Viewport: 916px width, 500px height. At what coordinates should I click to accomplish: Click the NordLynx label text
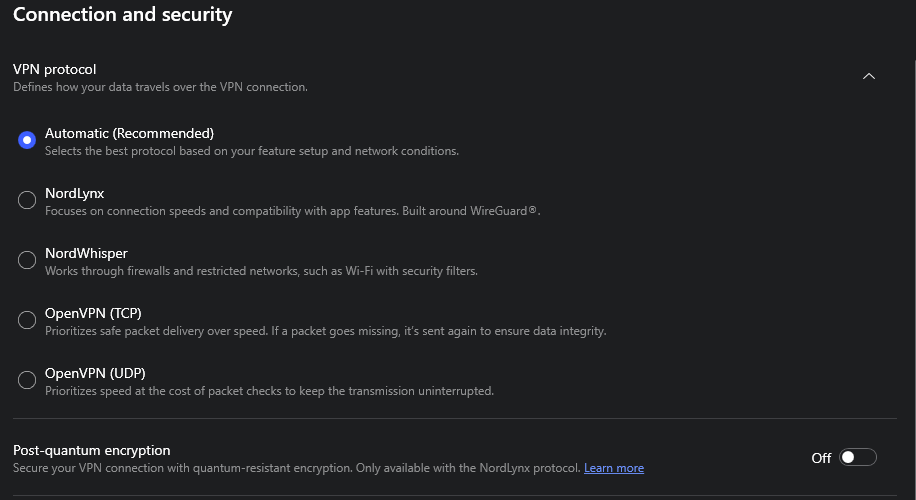tap(74, 193)
